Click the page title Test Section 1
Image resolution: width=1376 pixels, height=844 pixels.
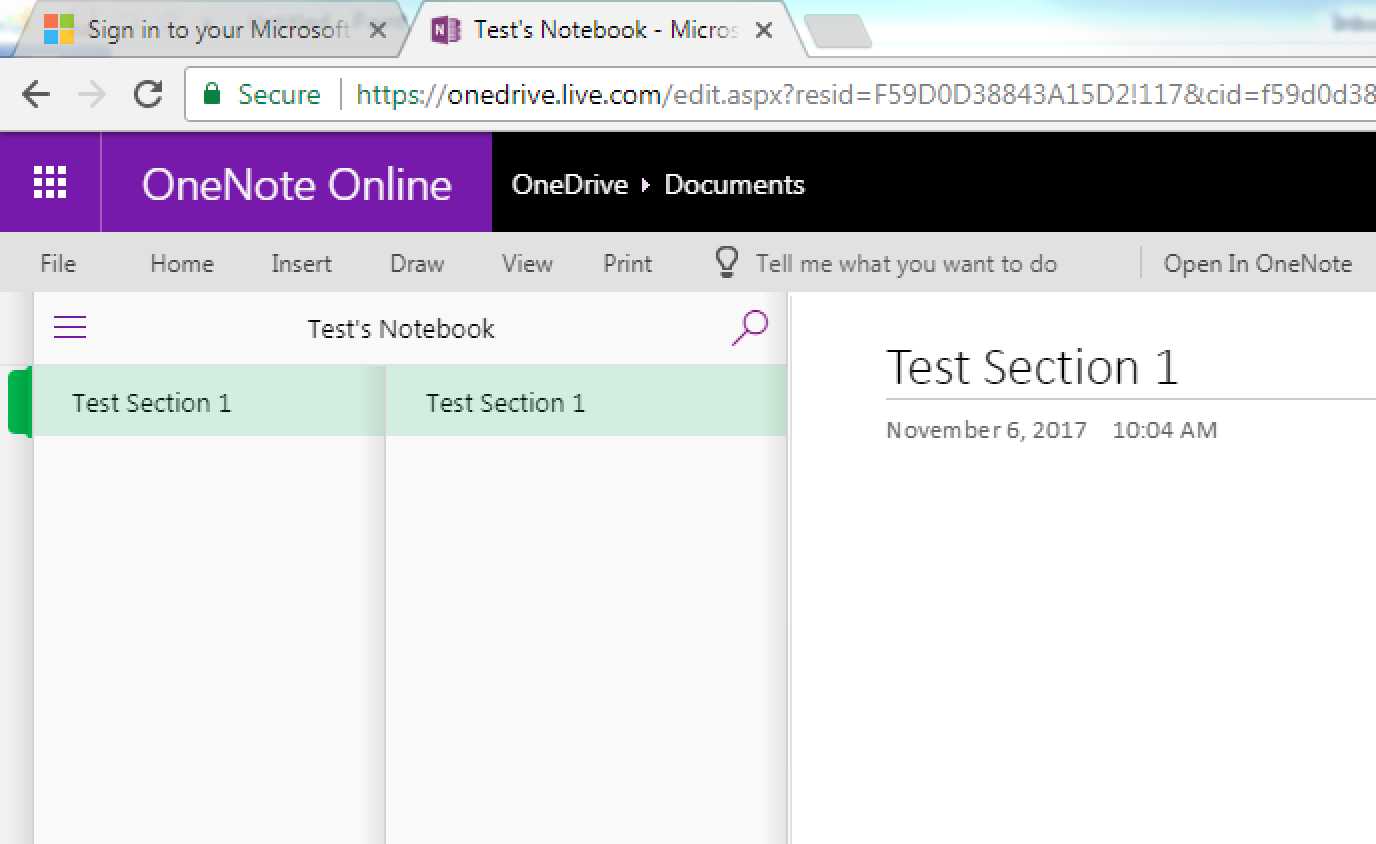1032,367
